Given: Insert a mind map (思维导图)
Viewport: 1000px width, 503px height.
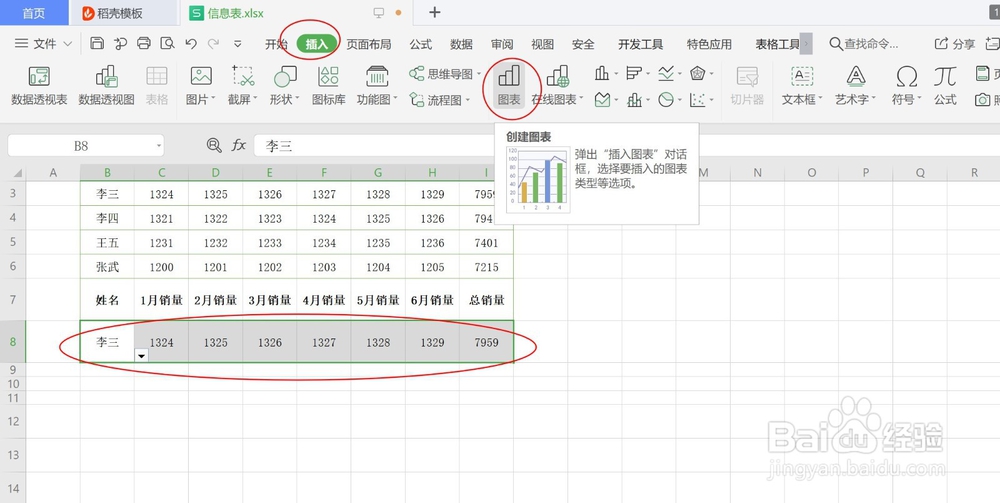Looking at the screenshot, I should coord(445,74).
